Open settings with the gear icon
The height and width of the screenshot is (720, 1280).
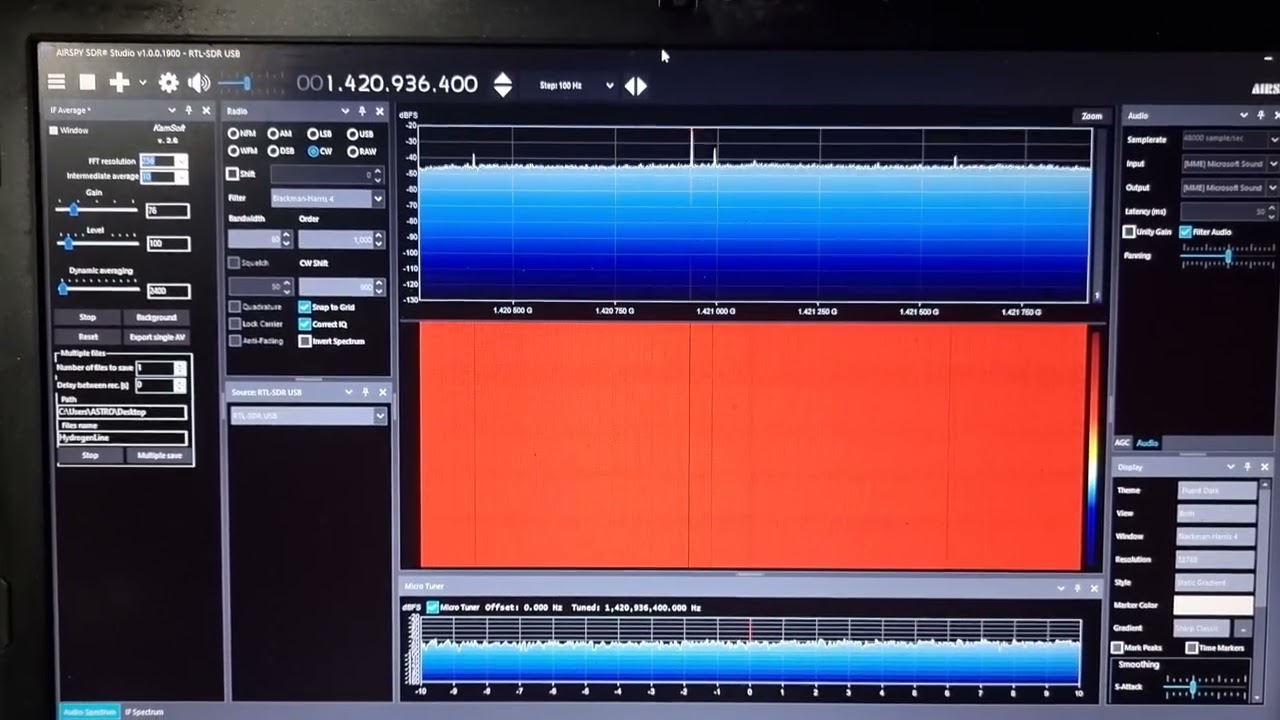coord(168,83)
